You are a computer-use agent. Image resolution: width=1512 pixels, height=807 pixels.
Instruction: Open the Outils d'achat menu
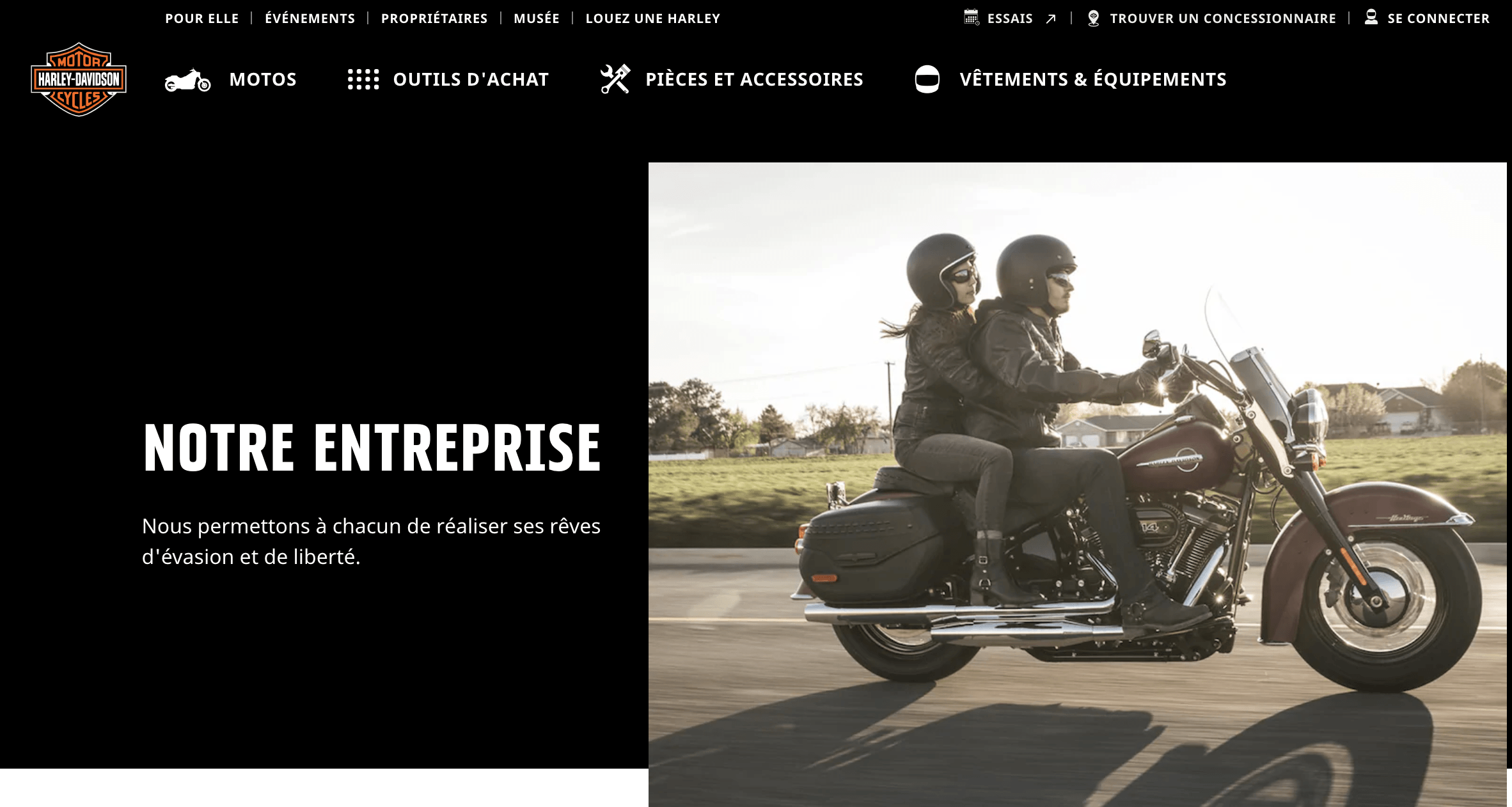tap(471, 79)
